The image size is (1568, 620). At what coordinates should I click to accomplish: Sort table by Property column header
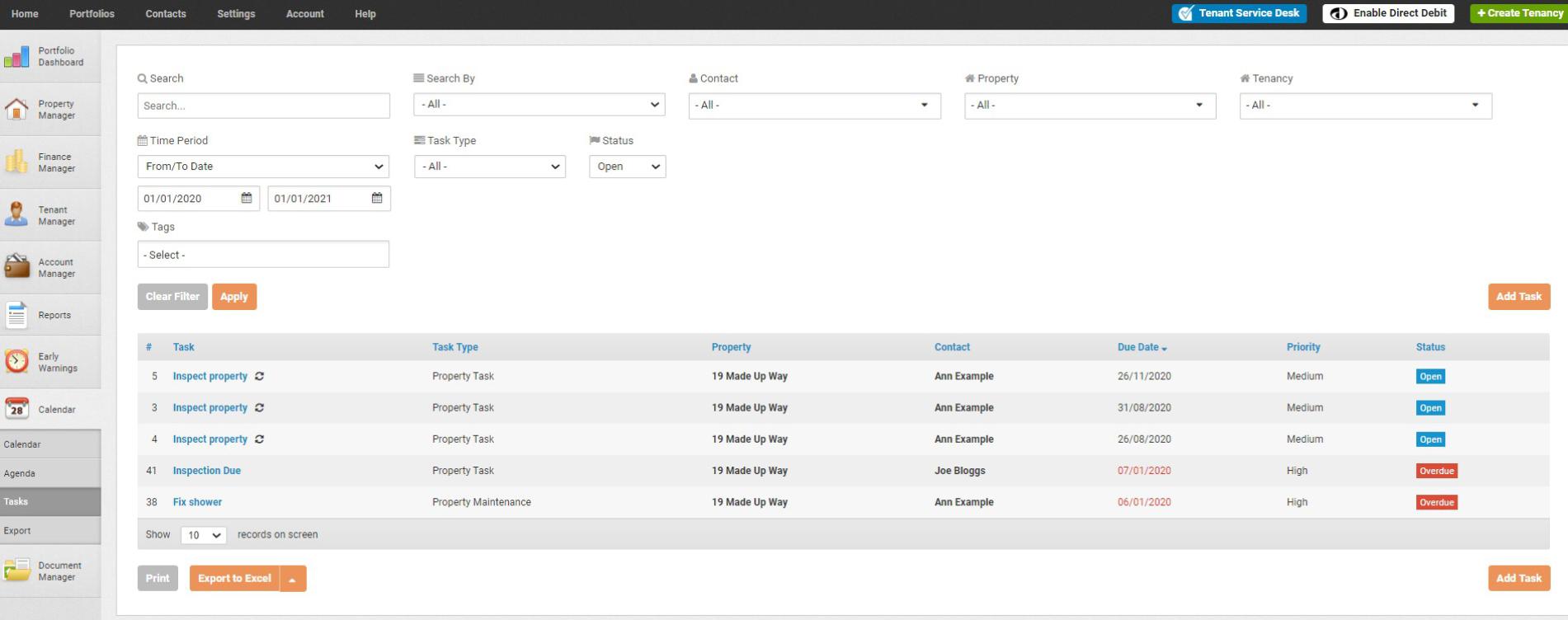point(732,347)
